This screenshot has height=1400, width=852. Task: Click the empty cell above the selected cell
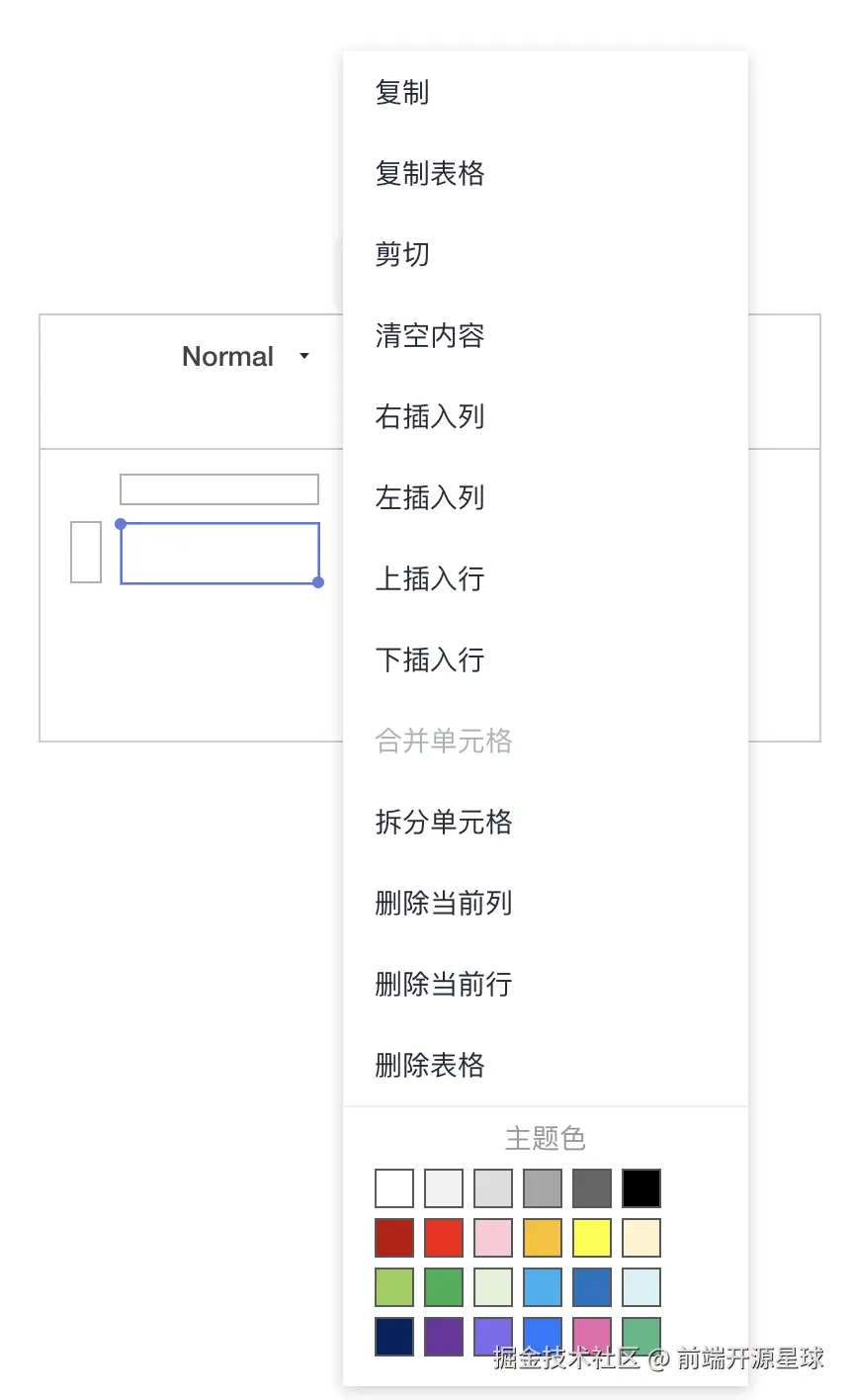coord(218,488)
